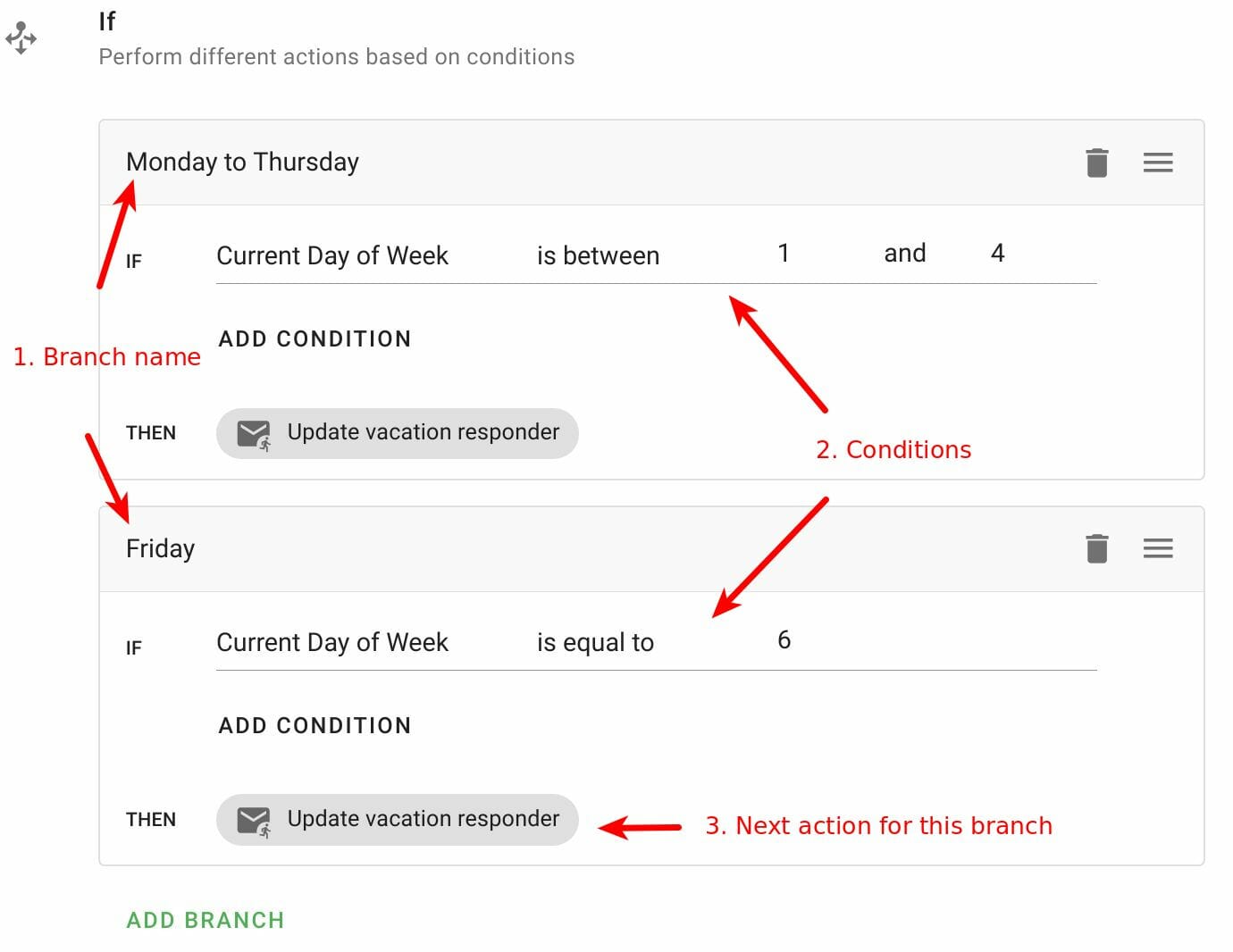1233x952 pixels.
Task: Delete the Friday branch
Action: [1096, 548]
